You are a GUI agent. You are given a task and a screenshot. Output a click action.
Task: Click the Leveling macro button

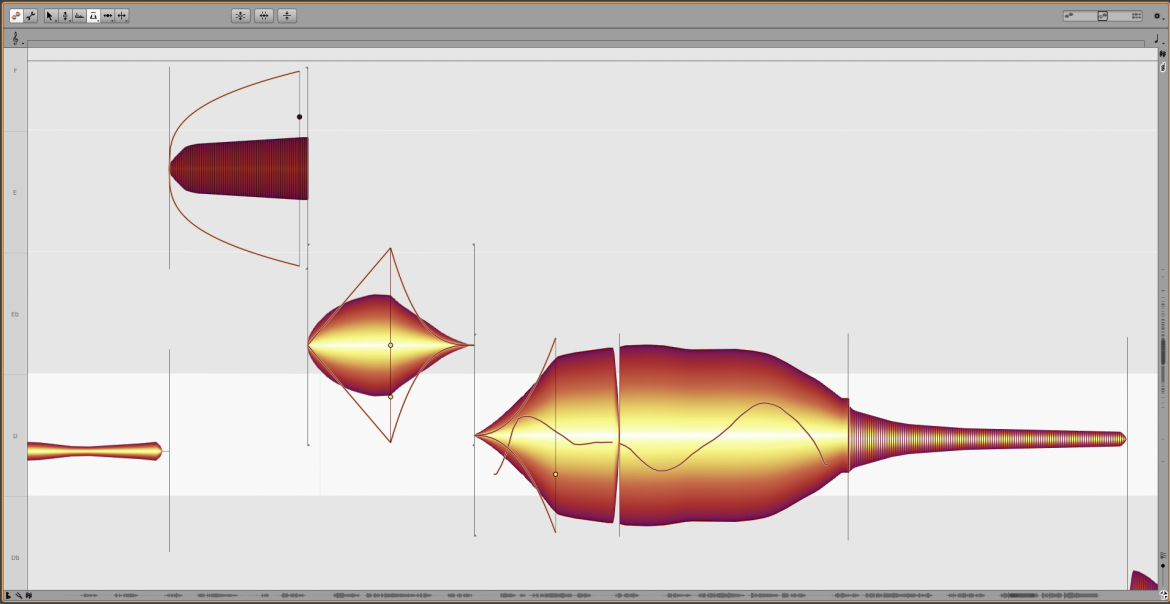tap(287, 15)
